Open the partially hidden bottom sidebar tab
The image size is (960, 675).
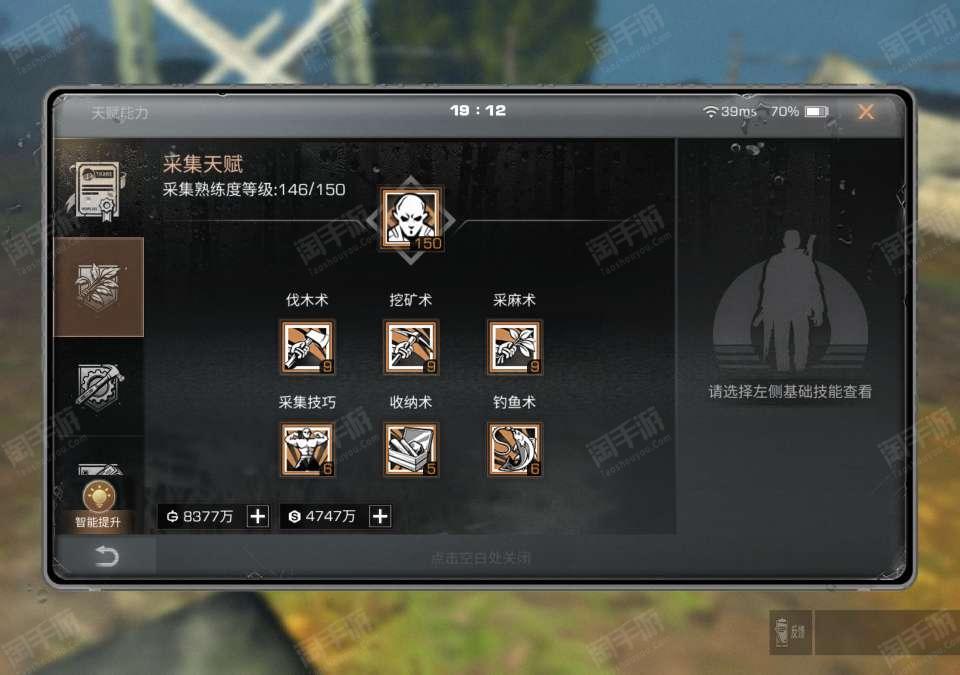click(x=100, y=470)
